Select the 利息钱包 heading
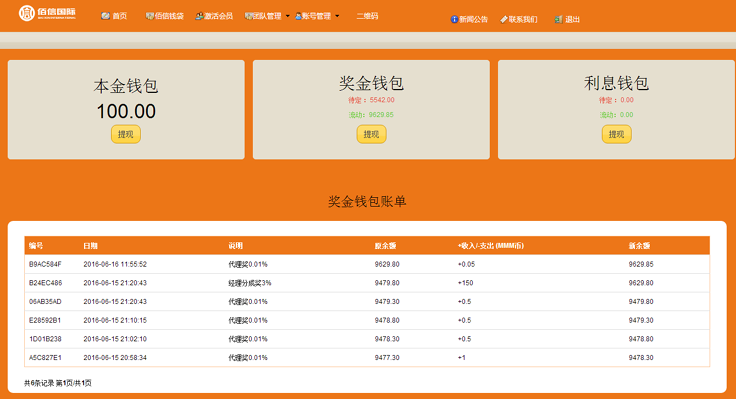 tap(616, 83)
